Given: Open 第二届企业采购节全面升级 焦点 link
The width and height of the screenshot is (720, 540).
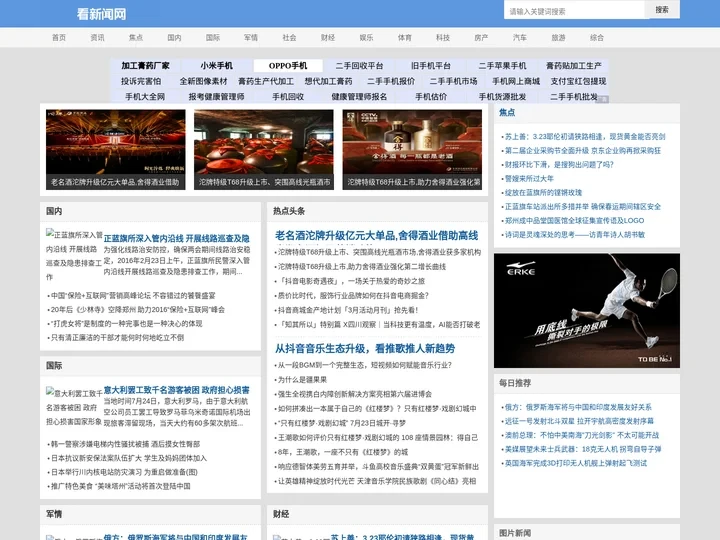Looking at the screenshot, I should (583, 151).
